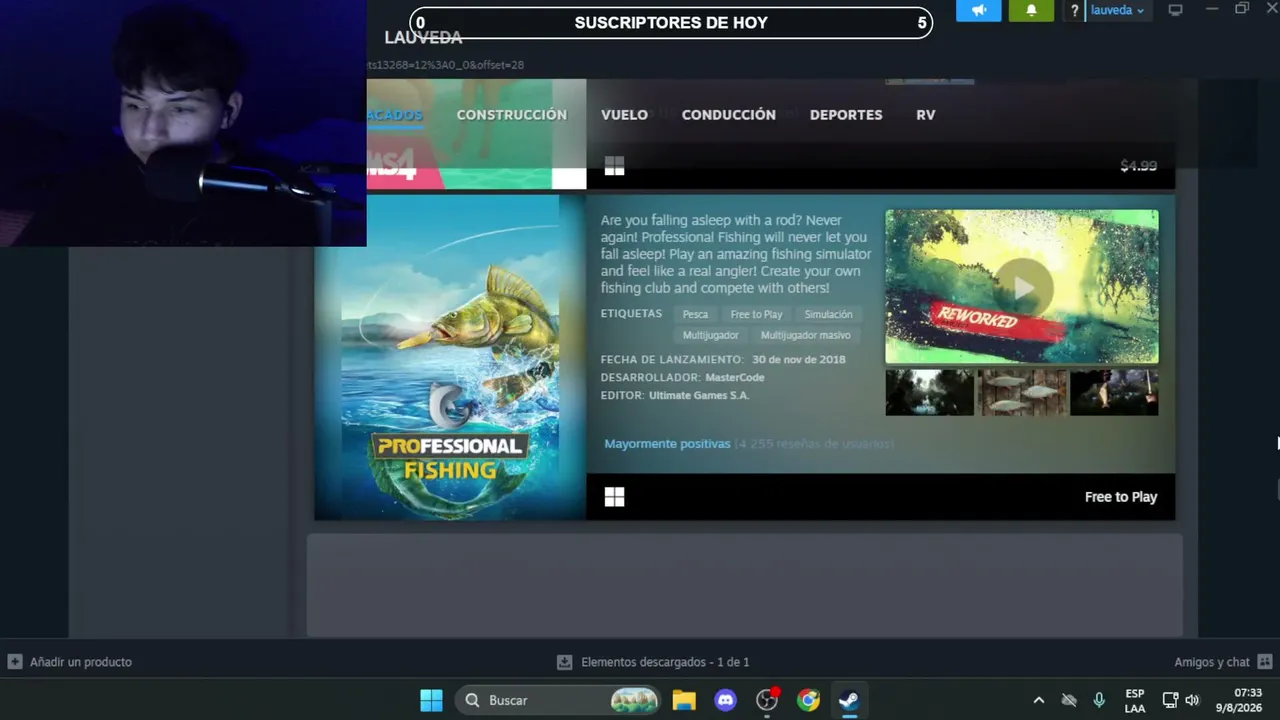Open Google Chrome from the taskbar
The image size is (1280, 720).
tap(808, 700)
